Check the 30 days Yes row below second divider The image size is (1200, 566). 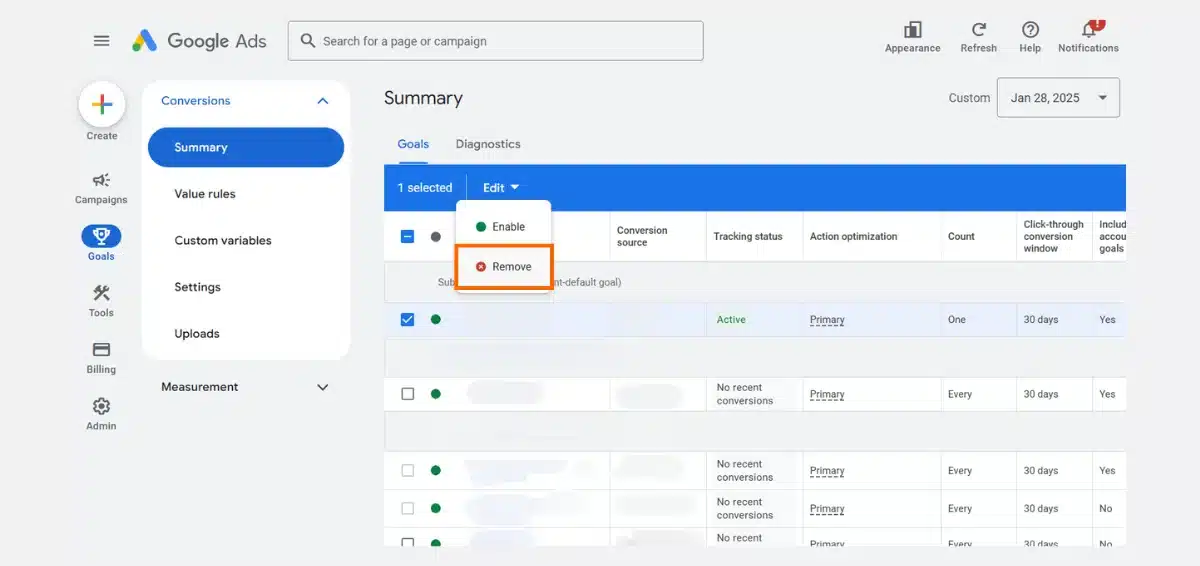tap(407, 470)
